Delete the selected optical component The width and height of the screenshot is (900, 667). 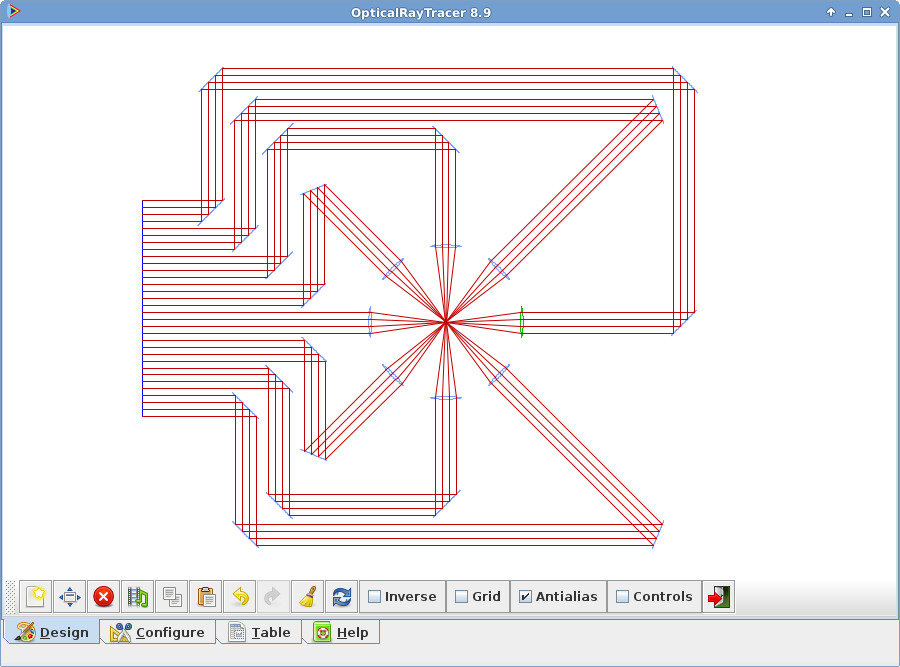[103, 596]
